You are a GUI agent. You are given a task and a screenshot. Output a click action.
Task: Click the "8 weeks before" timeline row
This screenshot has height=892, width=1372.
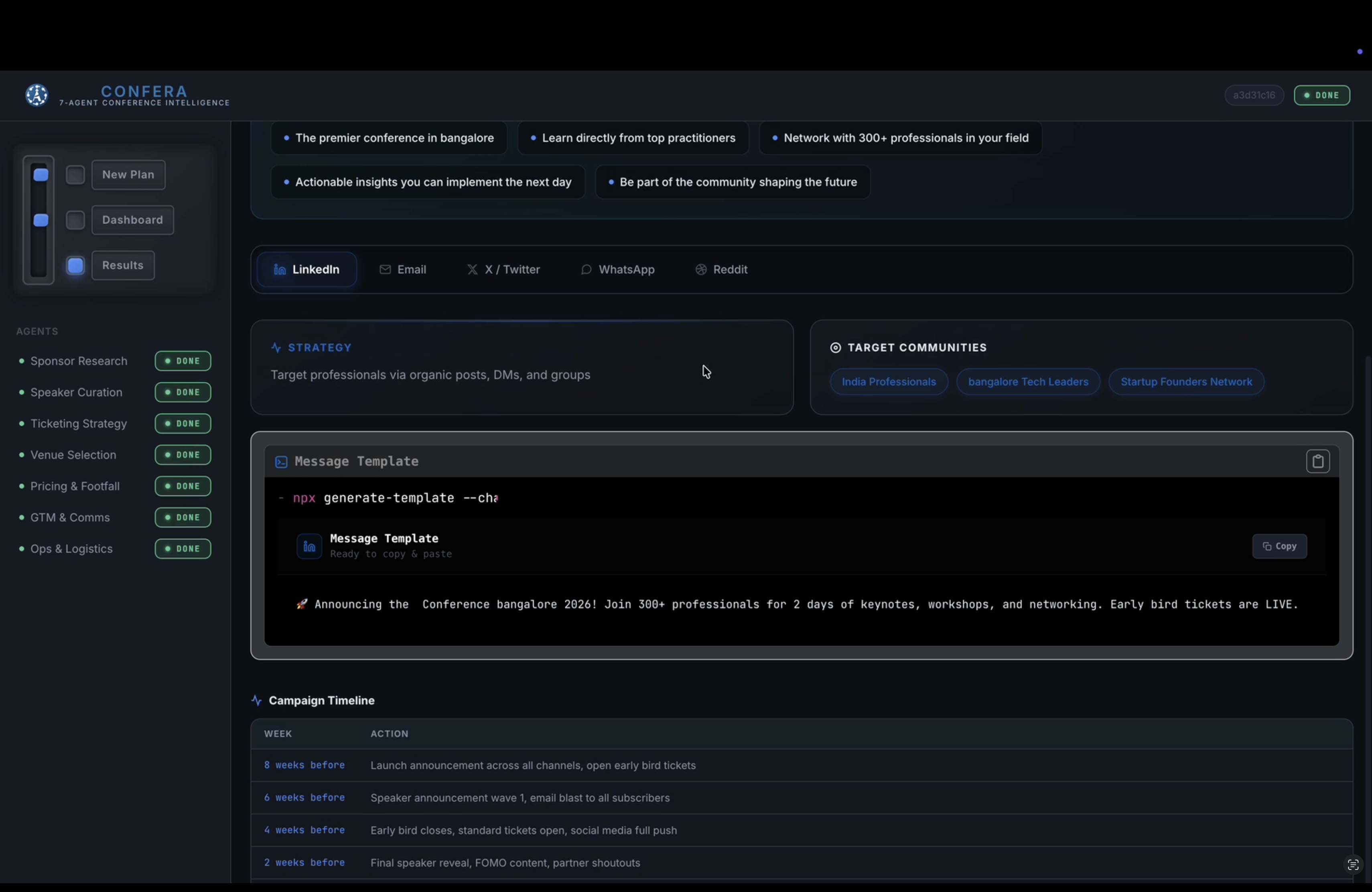click(x=801, y=766)
